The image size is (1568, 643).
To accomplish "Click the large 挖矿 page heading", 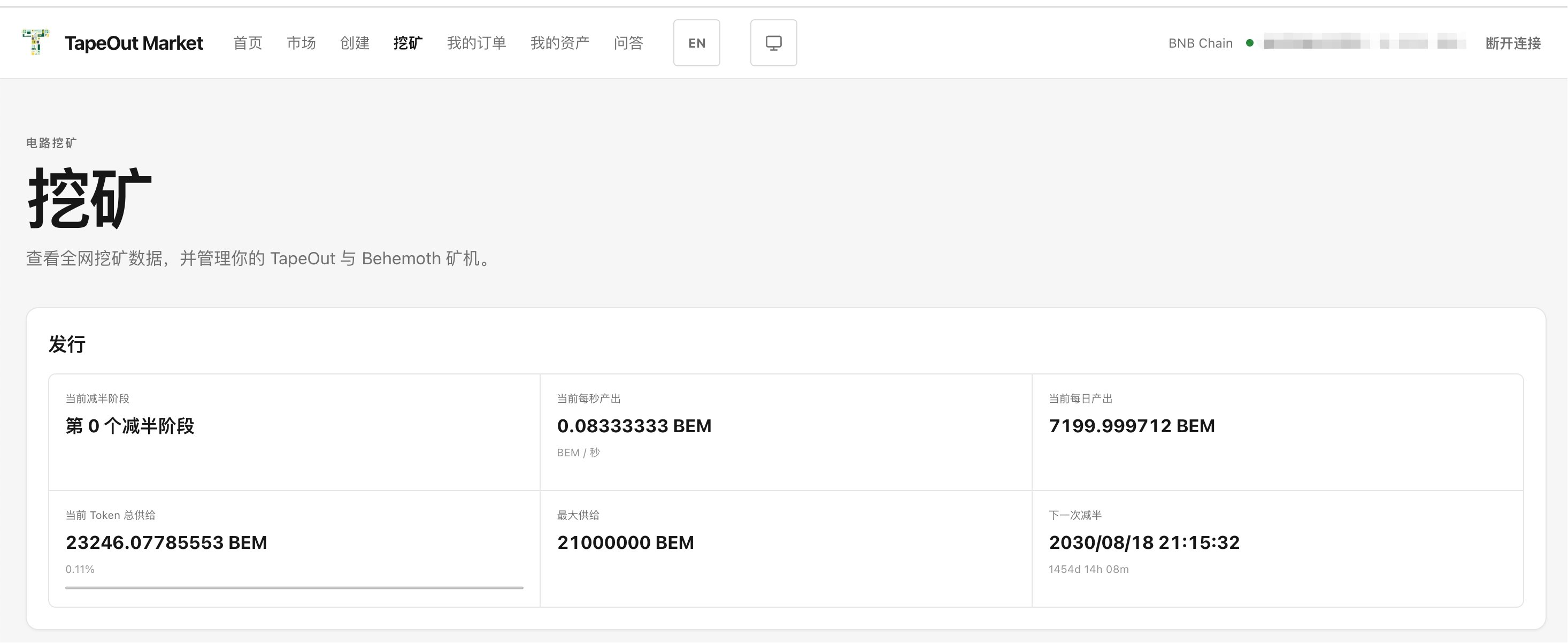I will click(x=89, y=198).
